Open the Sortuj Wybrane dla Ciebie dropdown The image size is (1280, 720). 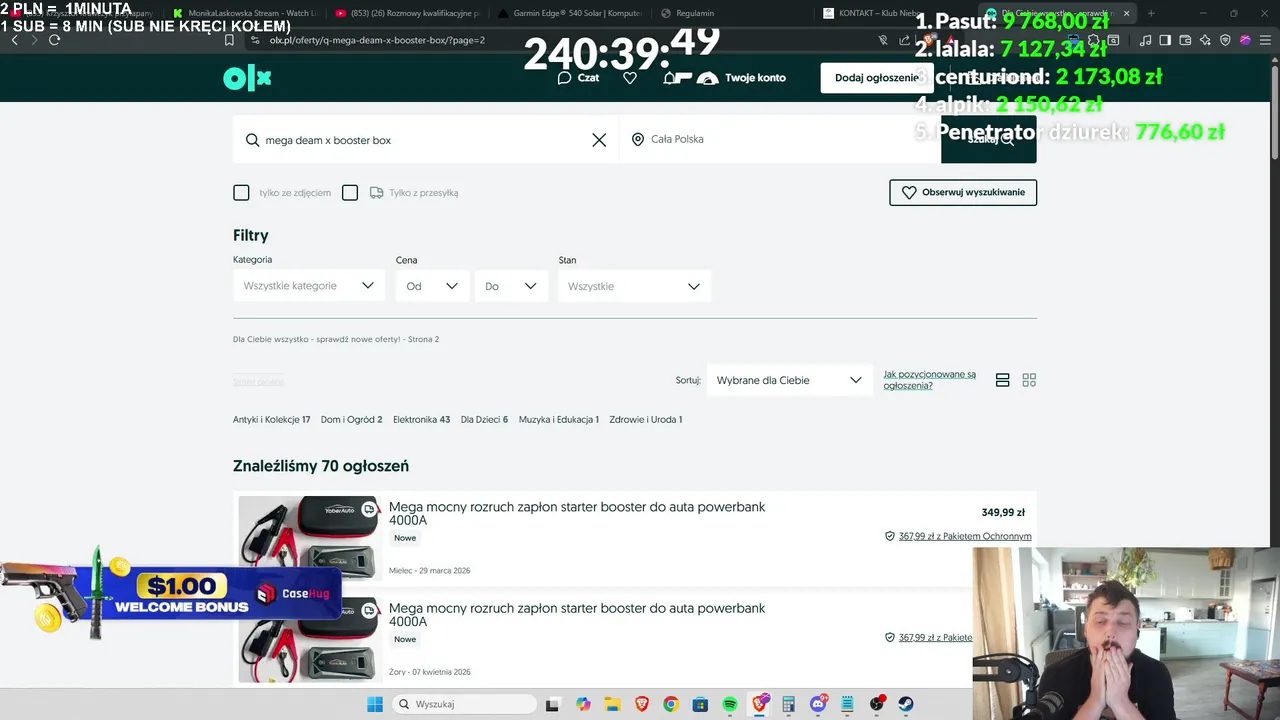(x=789, y=380)
